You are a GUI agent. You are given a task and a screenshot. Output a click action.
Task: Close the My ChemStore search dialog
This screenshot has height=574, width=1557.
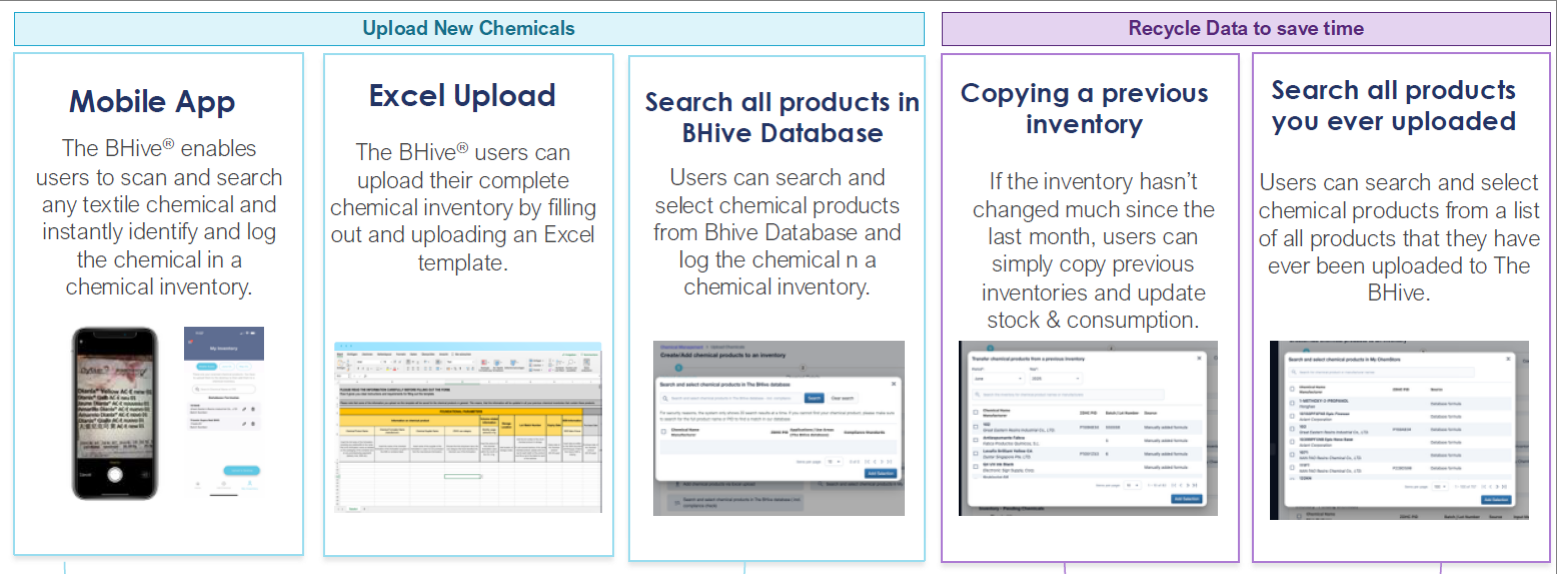click(1508, 359)
